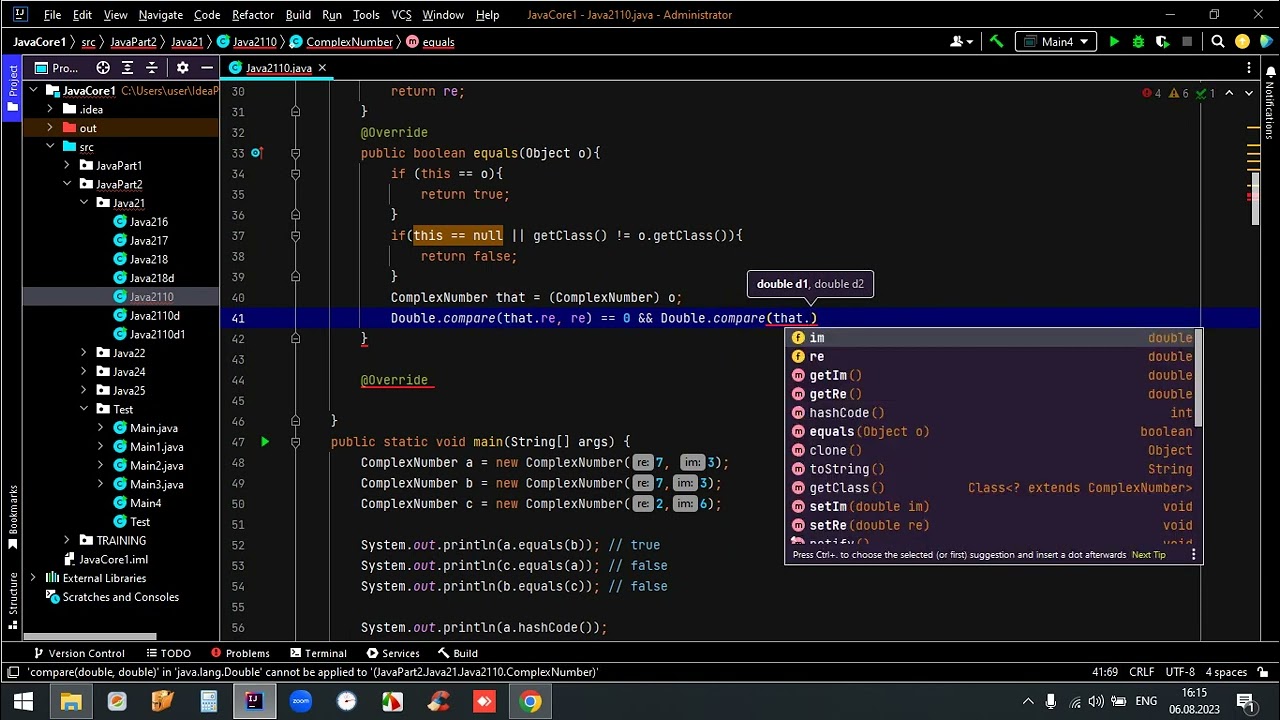Image resolution: width=1280 pixels, height=720 pixels.
Task: Expand the JavaPart1 package
Action: click(x=67, y=165)
